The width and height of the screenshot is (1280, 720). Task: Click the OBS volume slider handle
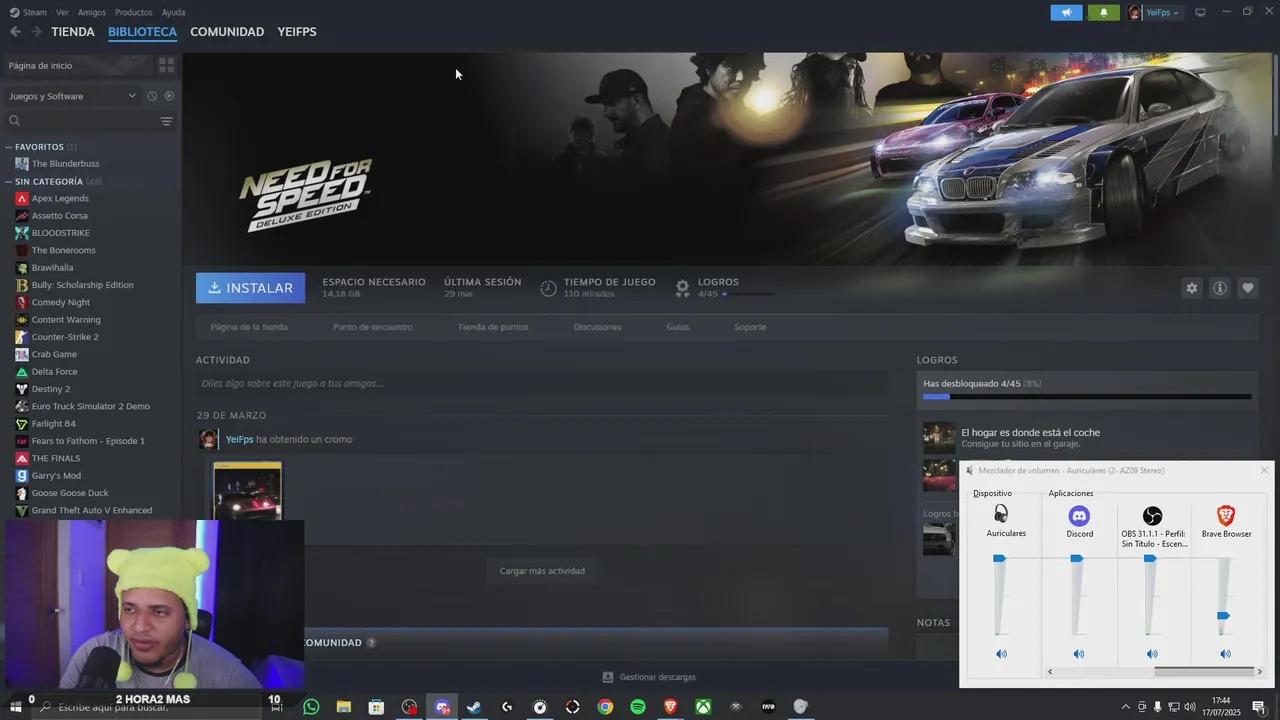click(x=1150, y=559)
